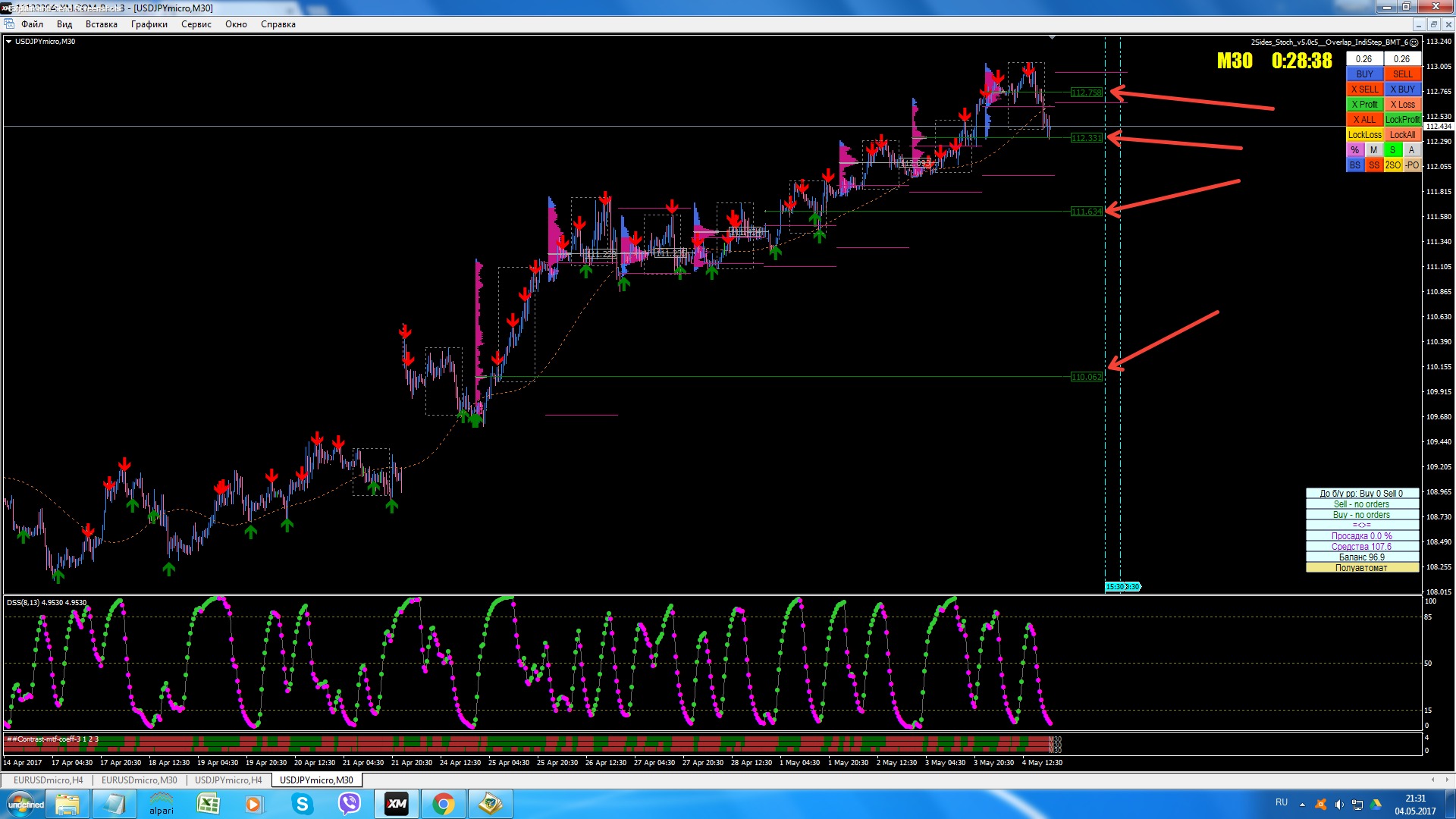Toggle the -PO button

point(1411,165)
